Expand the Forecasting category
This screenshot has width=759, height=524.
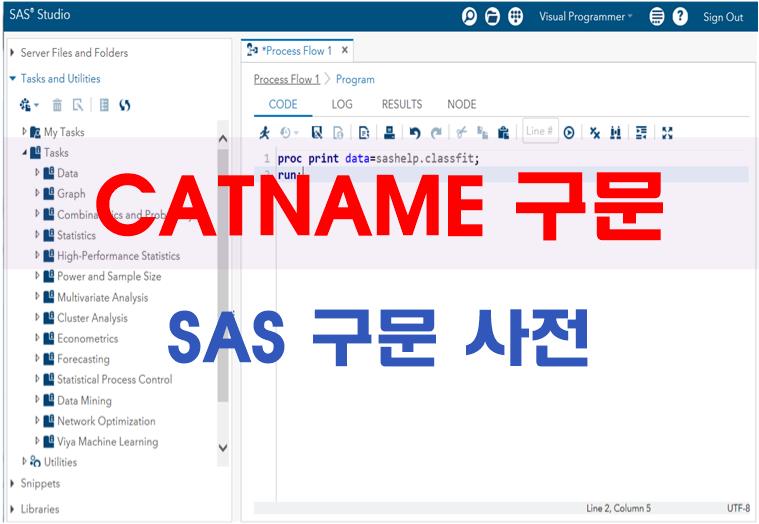[37, 359]
